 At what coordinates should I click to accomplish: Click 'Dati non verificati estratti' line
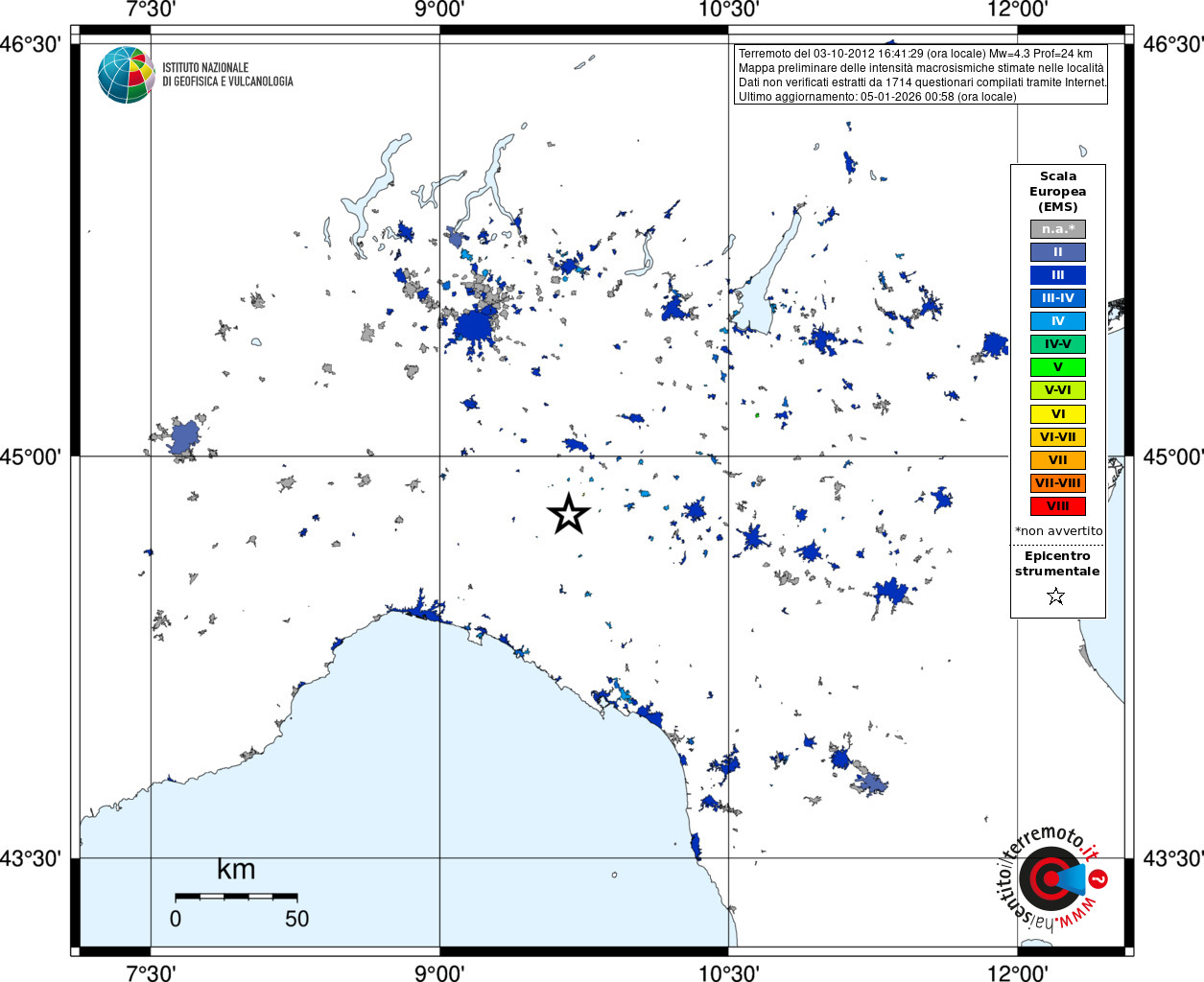click(x=923, y=82)
